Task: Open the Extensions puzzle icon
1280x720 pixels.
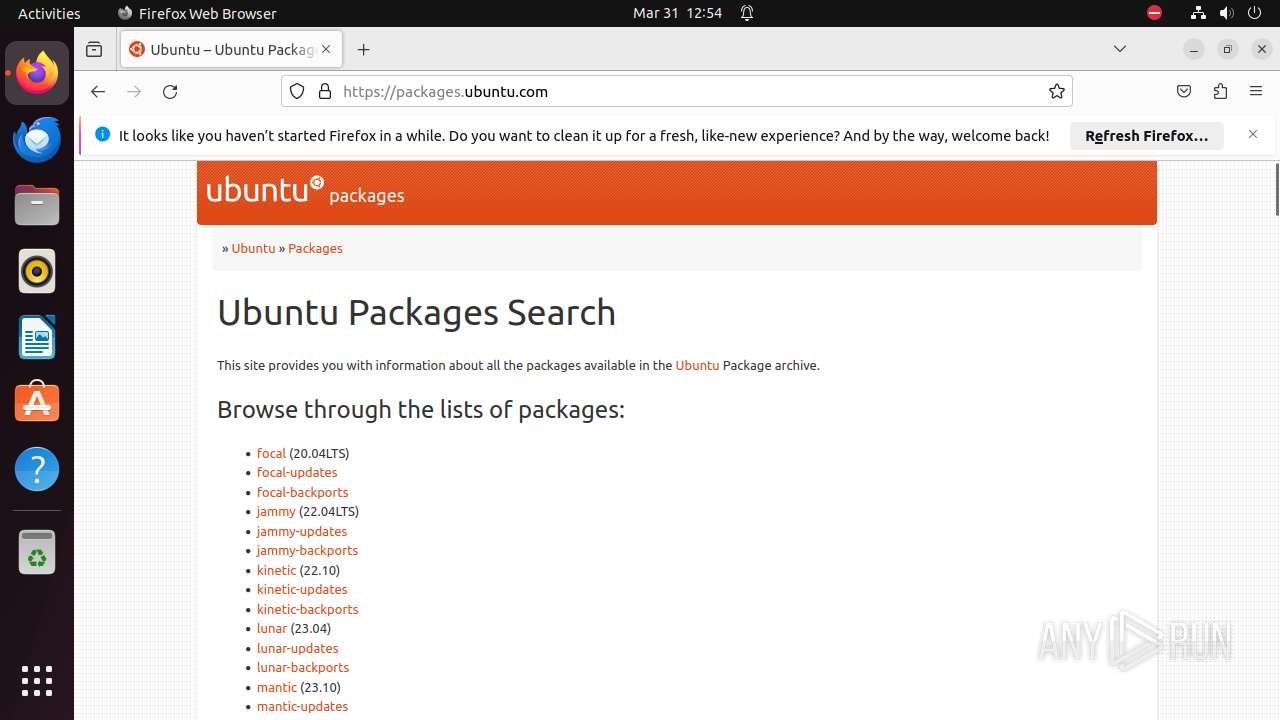Action: point(1220,91)
